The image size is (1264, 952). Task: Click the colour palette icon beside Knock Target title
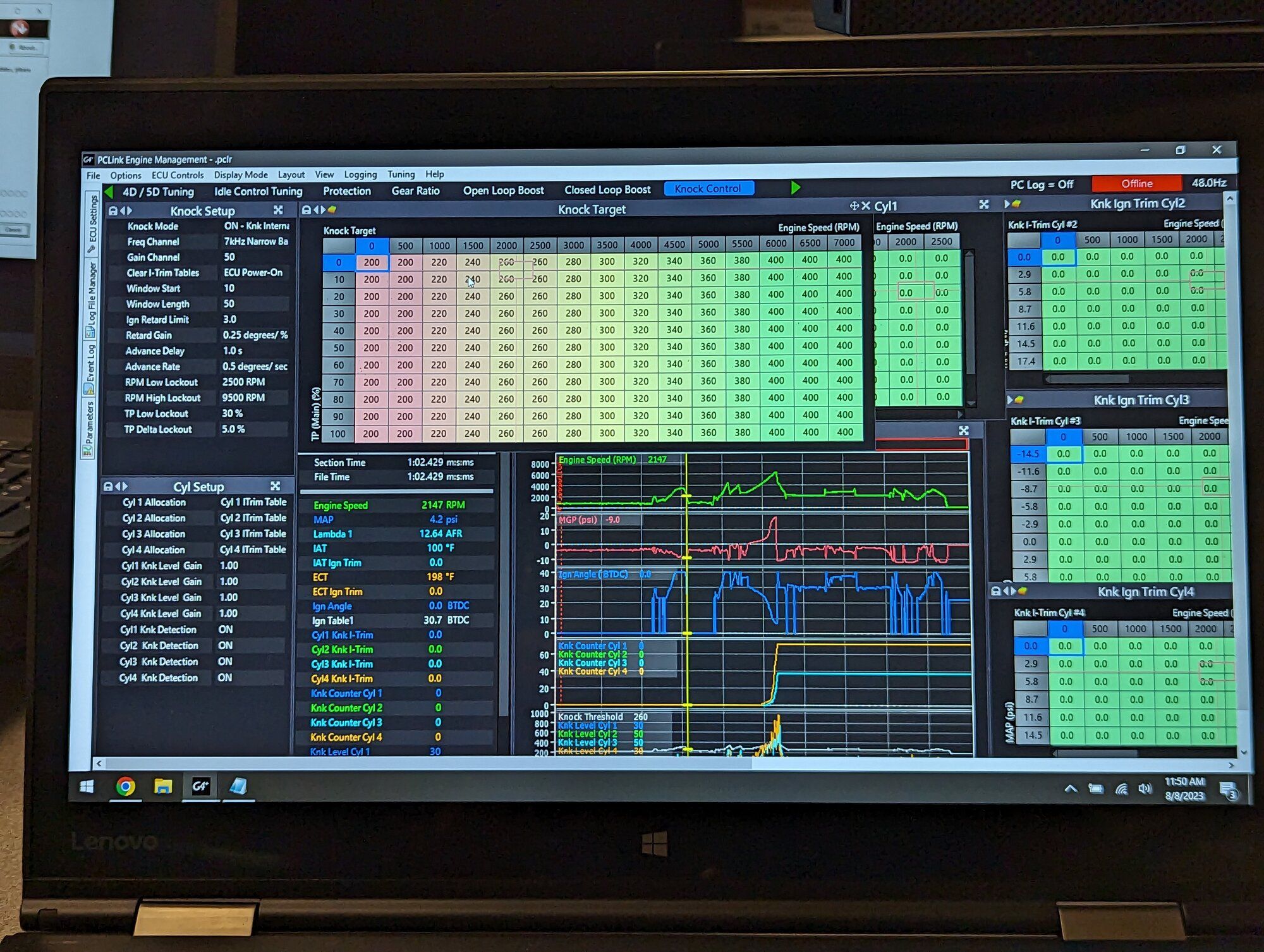pyautogui.click(x=332, y=210)
